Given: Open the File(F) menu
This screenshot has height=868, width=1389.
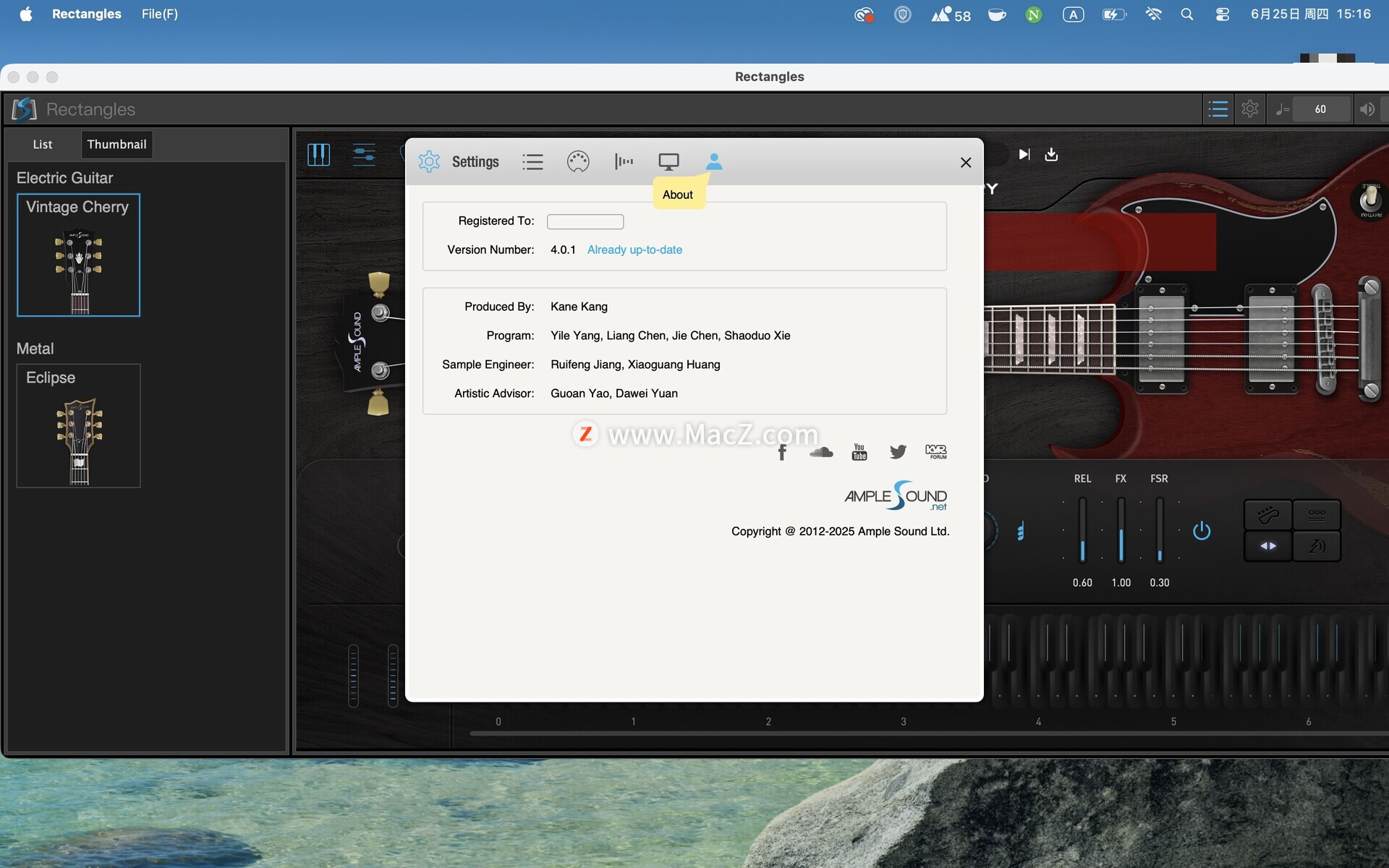Looking at the screenshot, I should 160,14.
